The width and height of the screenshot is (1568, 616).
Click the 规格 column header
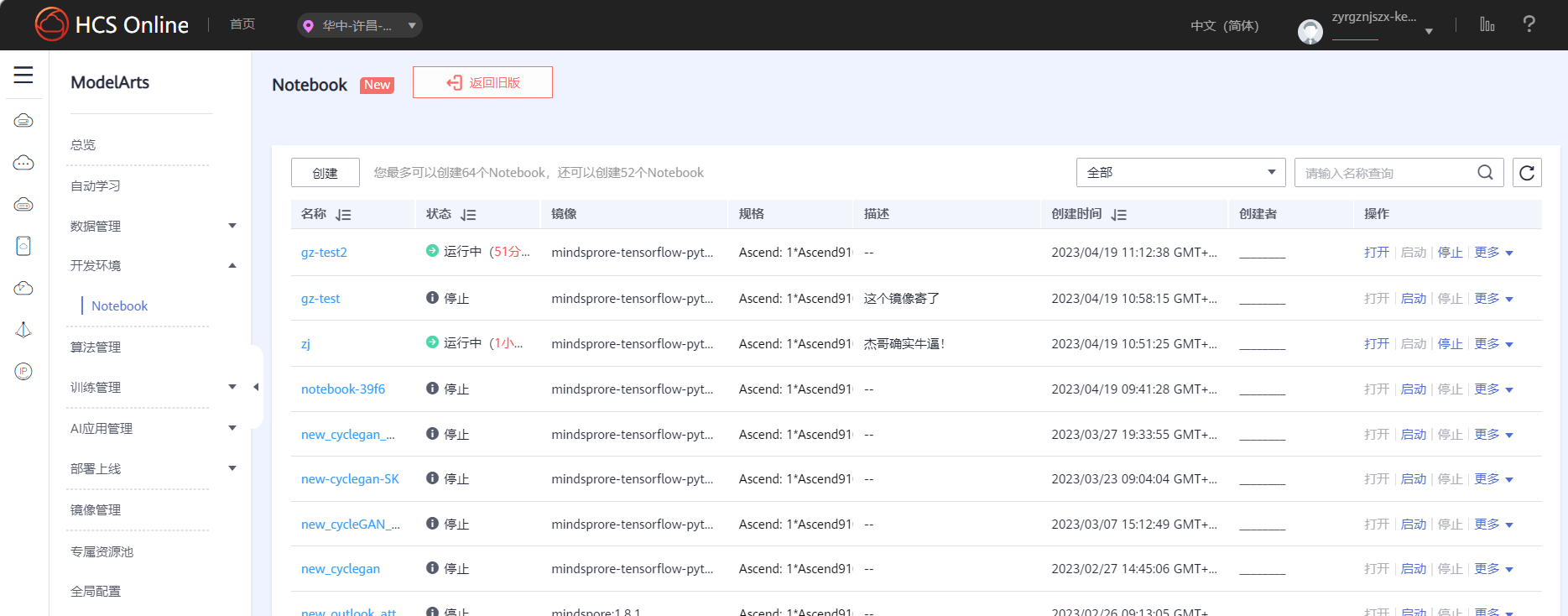pos(752,214)
